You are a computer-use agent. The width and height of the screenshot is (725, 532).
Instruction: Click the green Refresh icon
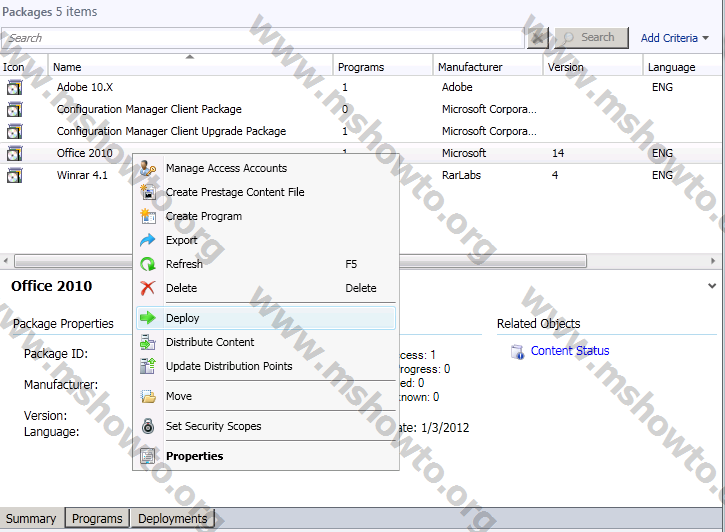tap(148, 264)
